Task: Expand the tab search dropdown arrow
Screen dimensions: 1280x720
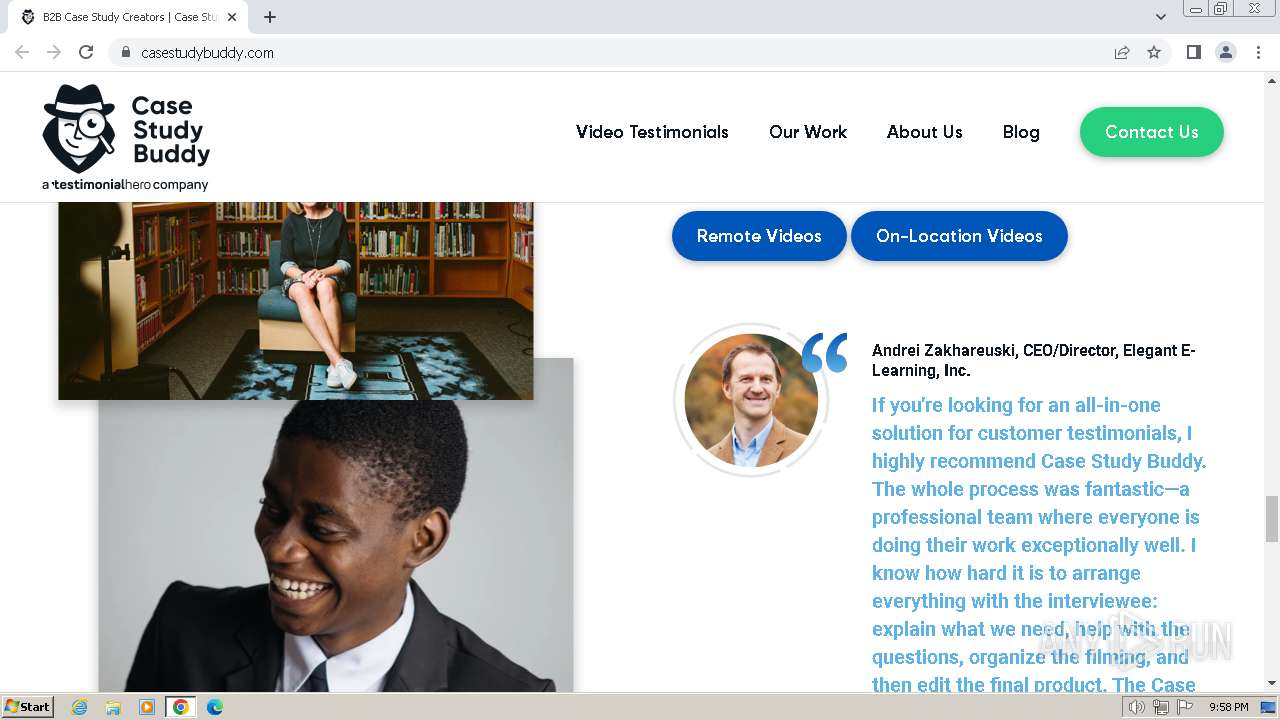Action: point(1160,17)
